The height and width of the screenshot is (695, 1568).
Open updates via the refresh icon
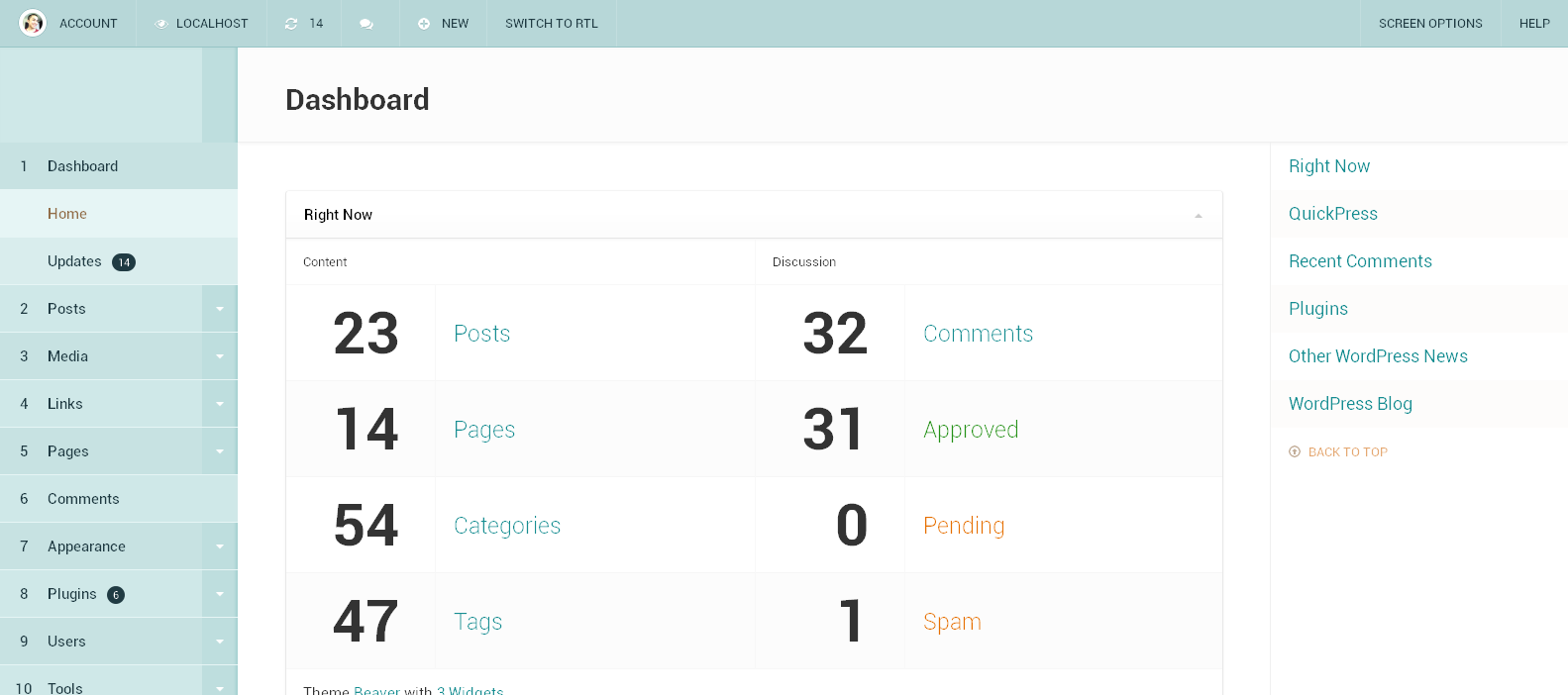(x=291, y=24)
